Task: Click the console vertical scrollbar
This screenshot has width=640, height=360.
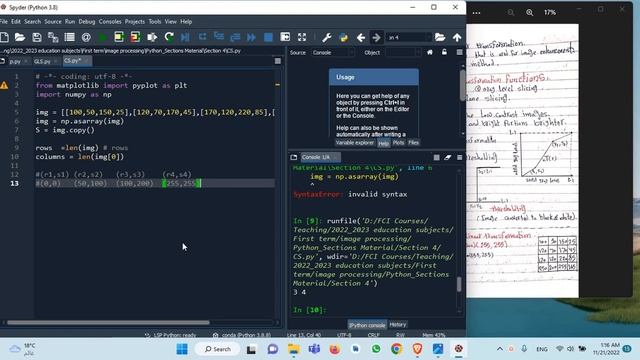Action: 459,284
